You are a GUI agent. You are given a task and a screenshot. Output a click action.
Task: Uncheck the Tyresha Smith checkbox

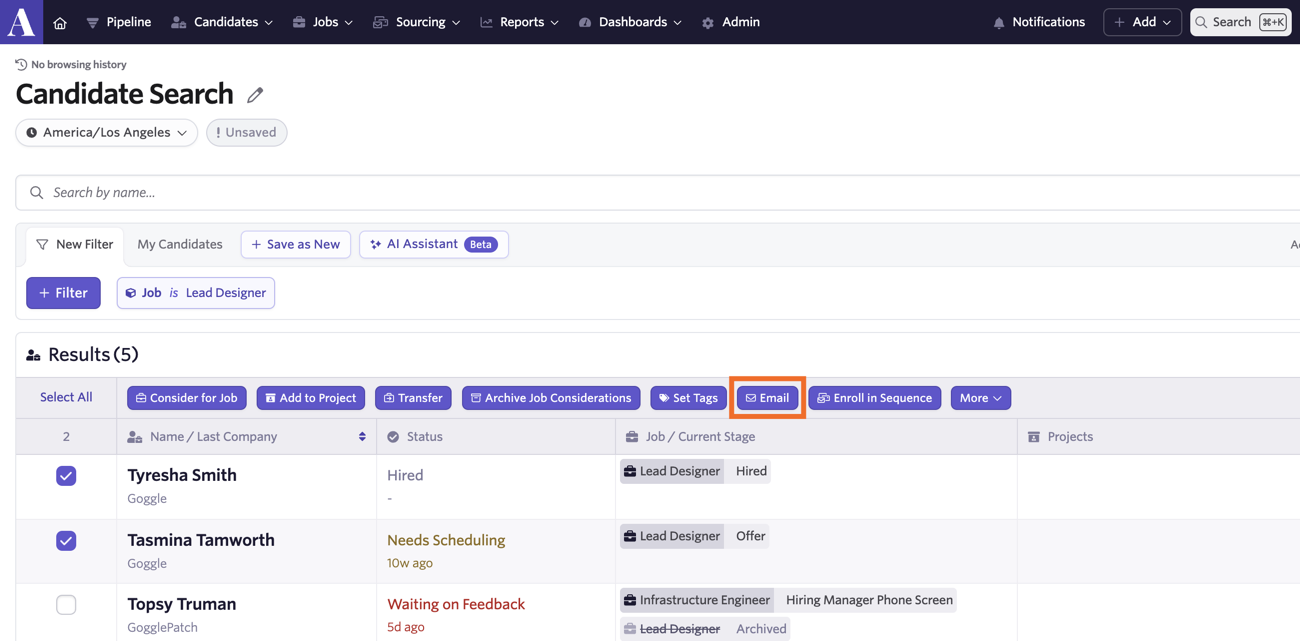click(x=66, y=476)
